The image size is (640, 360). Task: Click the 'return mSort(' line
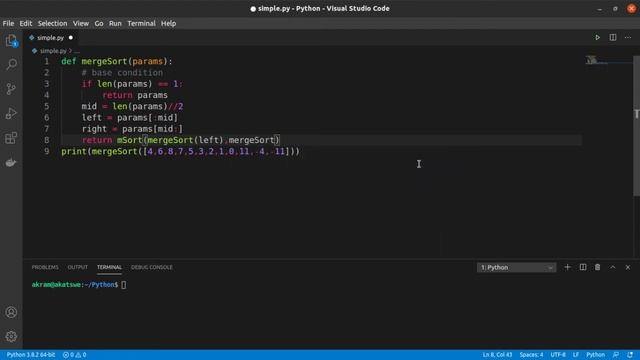pyautogui.click(x=181, y=140)
